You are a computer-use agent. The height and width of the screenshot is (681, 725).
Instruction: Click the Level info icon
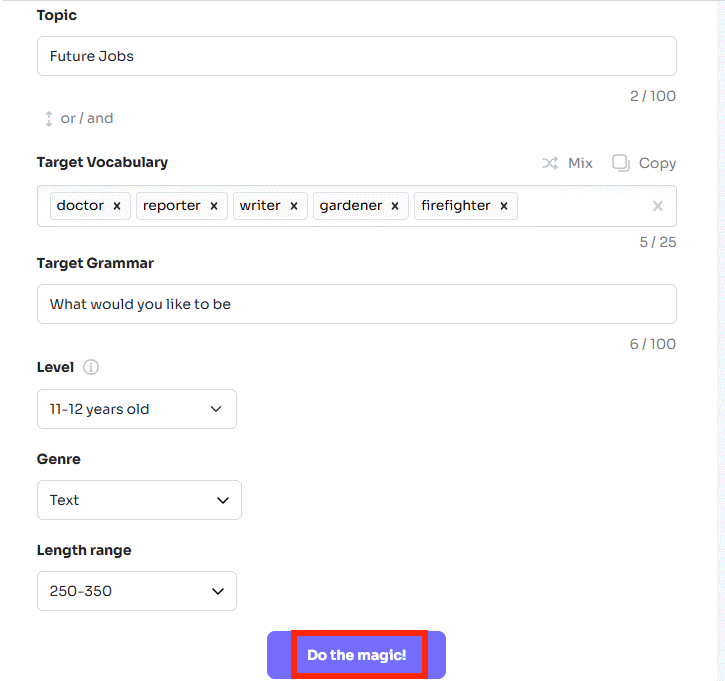pyautogui.click(x=91, y=367)
